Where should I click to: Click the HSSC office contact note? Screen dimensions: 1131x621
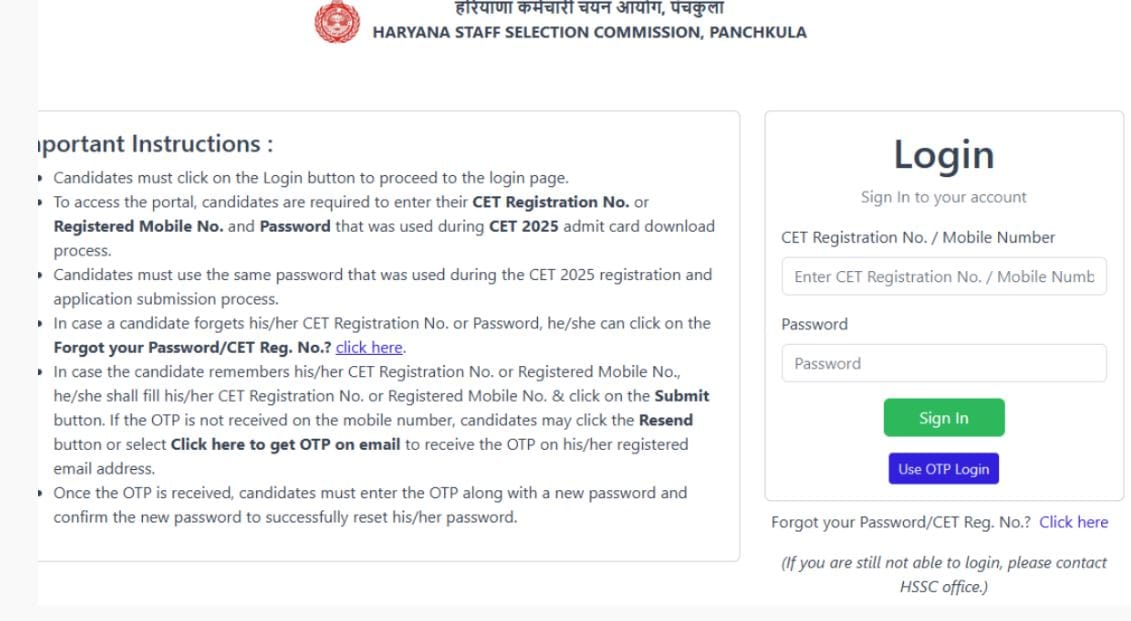pyautogui.click(x=943, y=575)
